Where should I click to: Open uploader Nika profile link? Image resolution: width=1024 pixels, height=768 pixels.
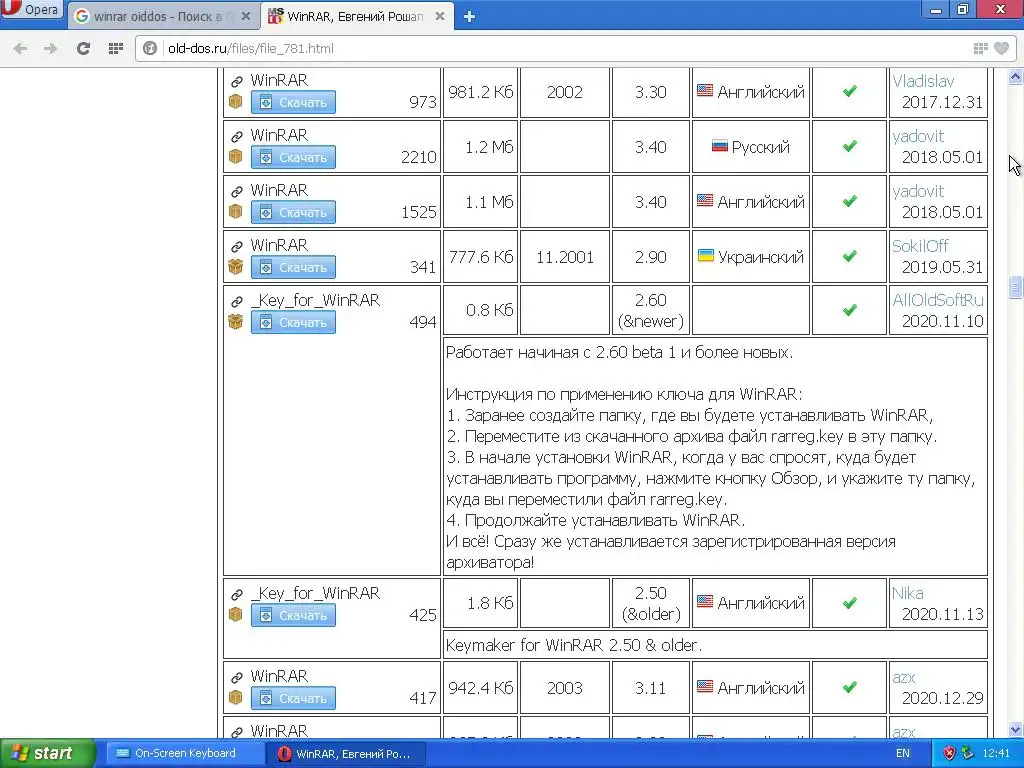[908, 593]
